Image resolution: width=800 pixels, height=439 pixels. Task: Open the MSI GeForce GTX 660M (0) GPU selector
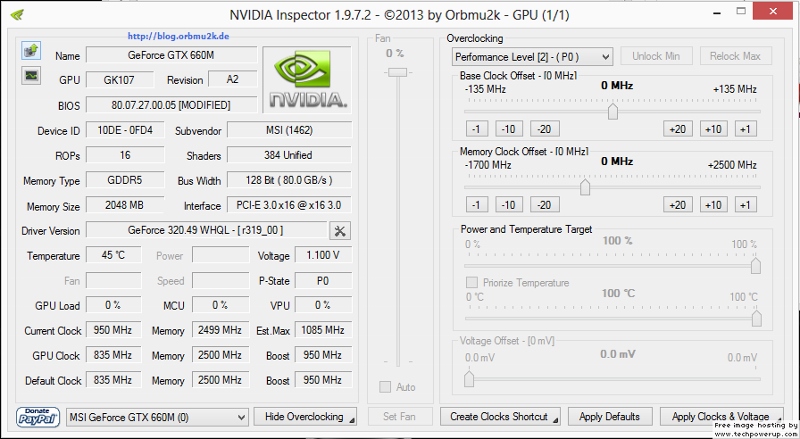158,417
